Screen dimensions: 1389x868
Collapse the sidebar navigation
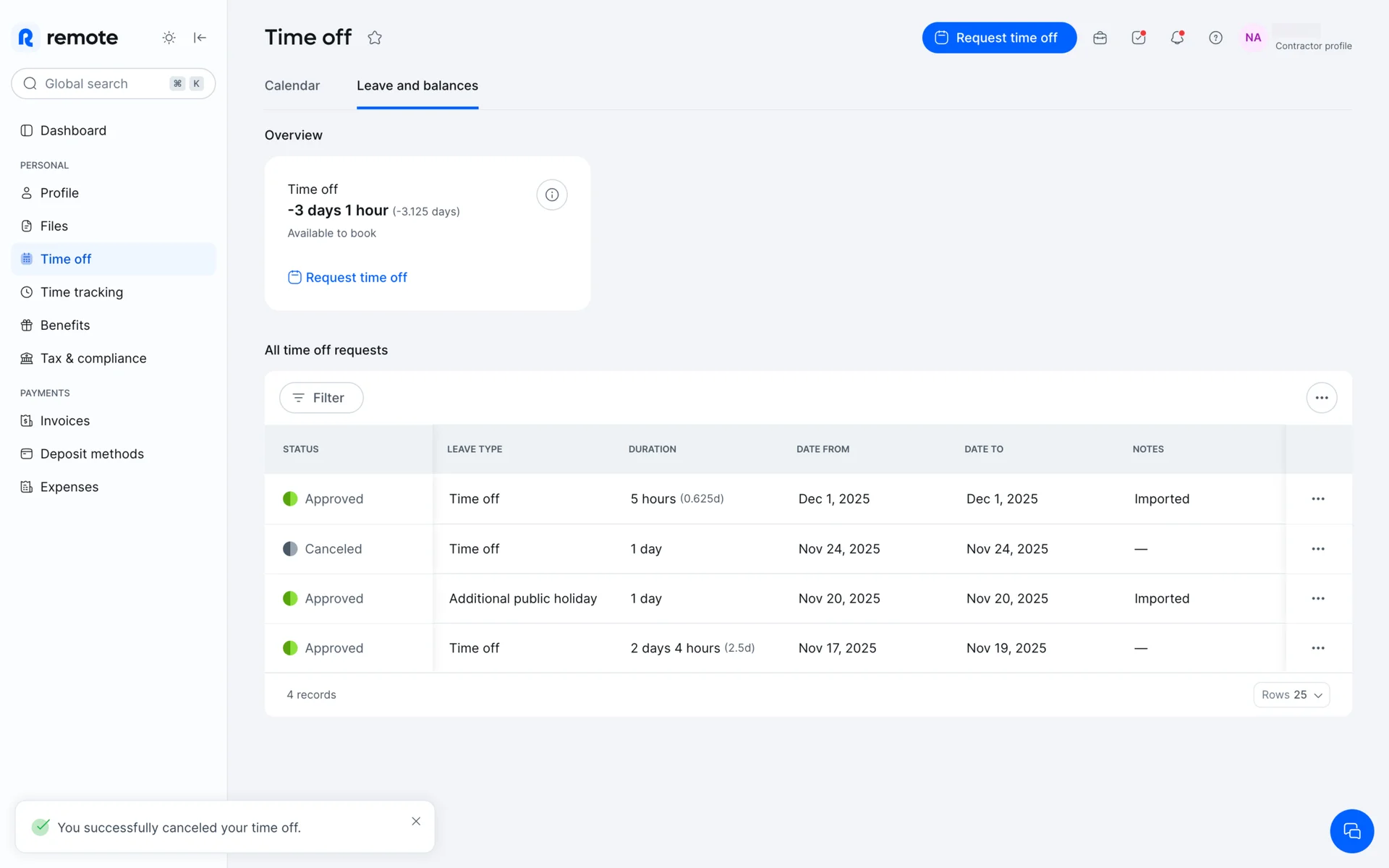click(x=200, y=38)
